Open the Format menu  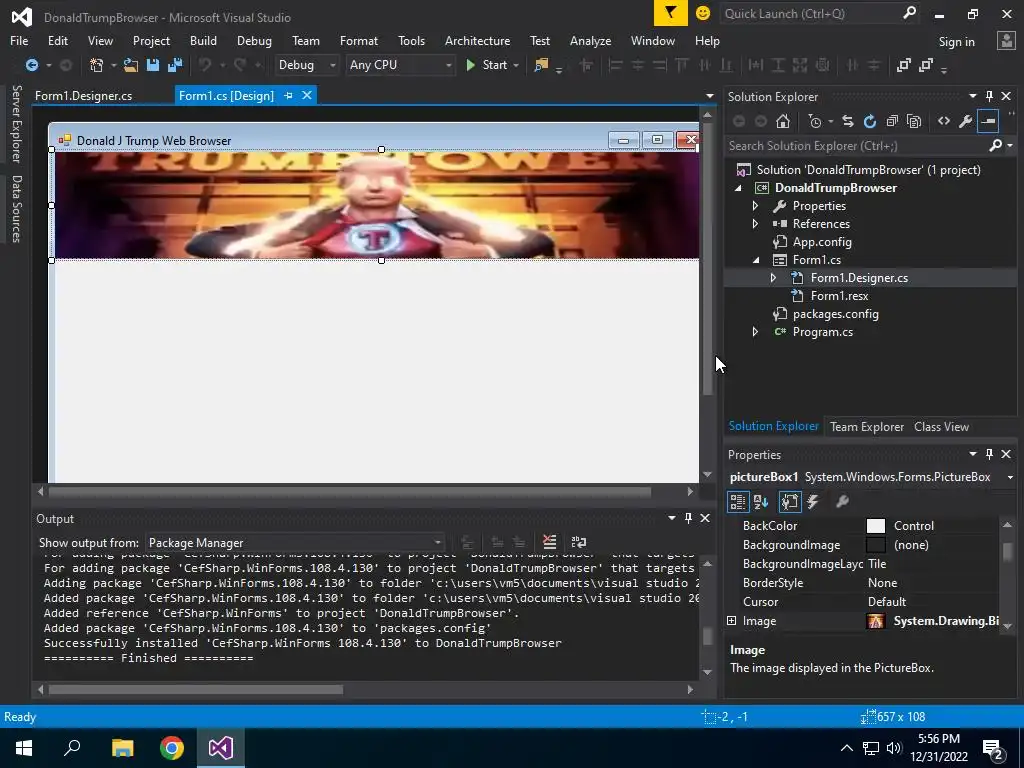click(x=359, y=40)
